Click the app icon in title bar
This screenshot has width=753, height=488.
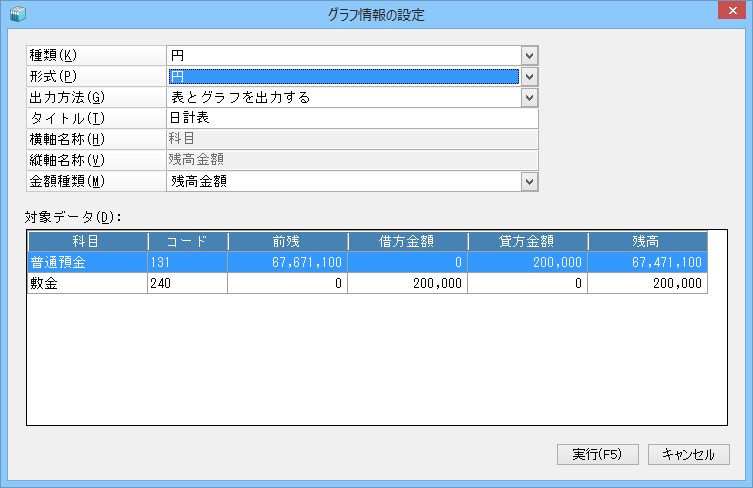point(17,14)
